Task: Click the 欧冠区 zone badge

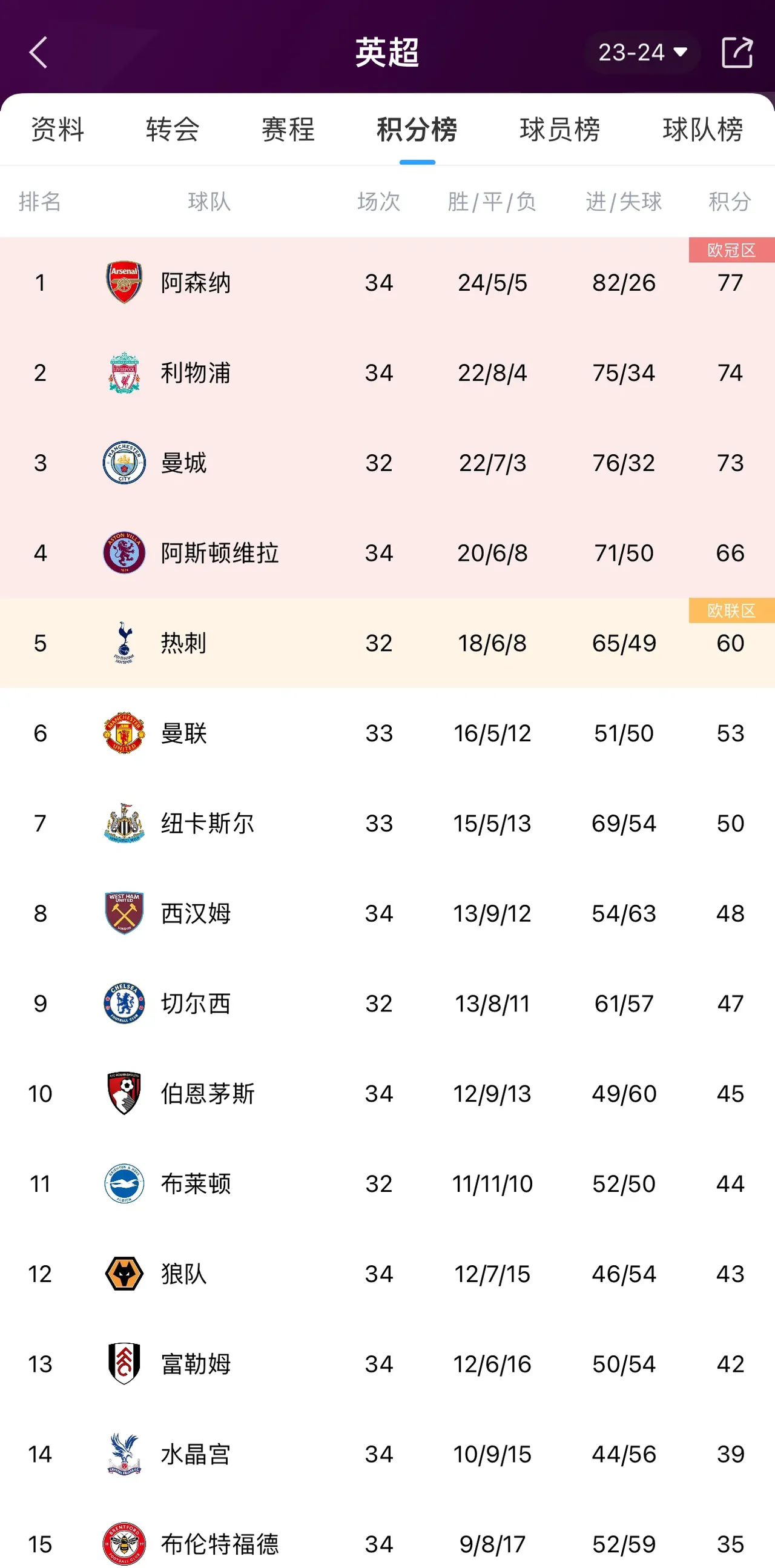Action: 730,251
